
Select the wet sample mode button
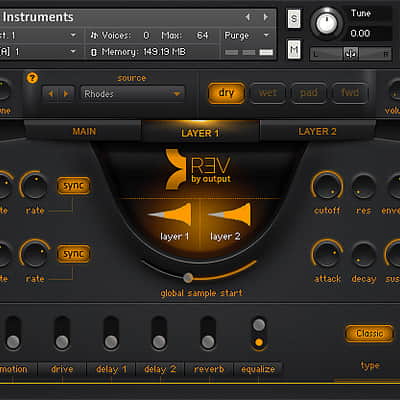pyautogui.click(x=268, y=93)
